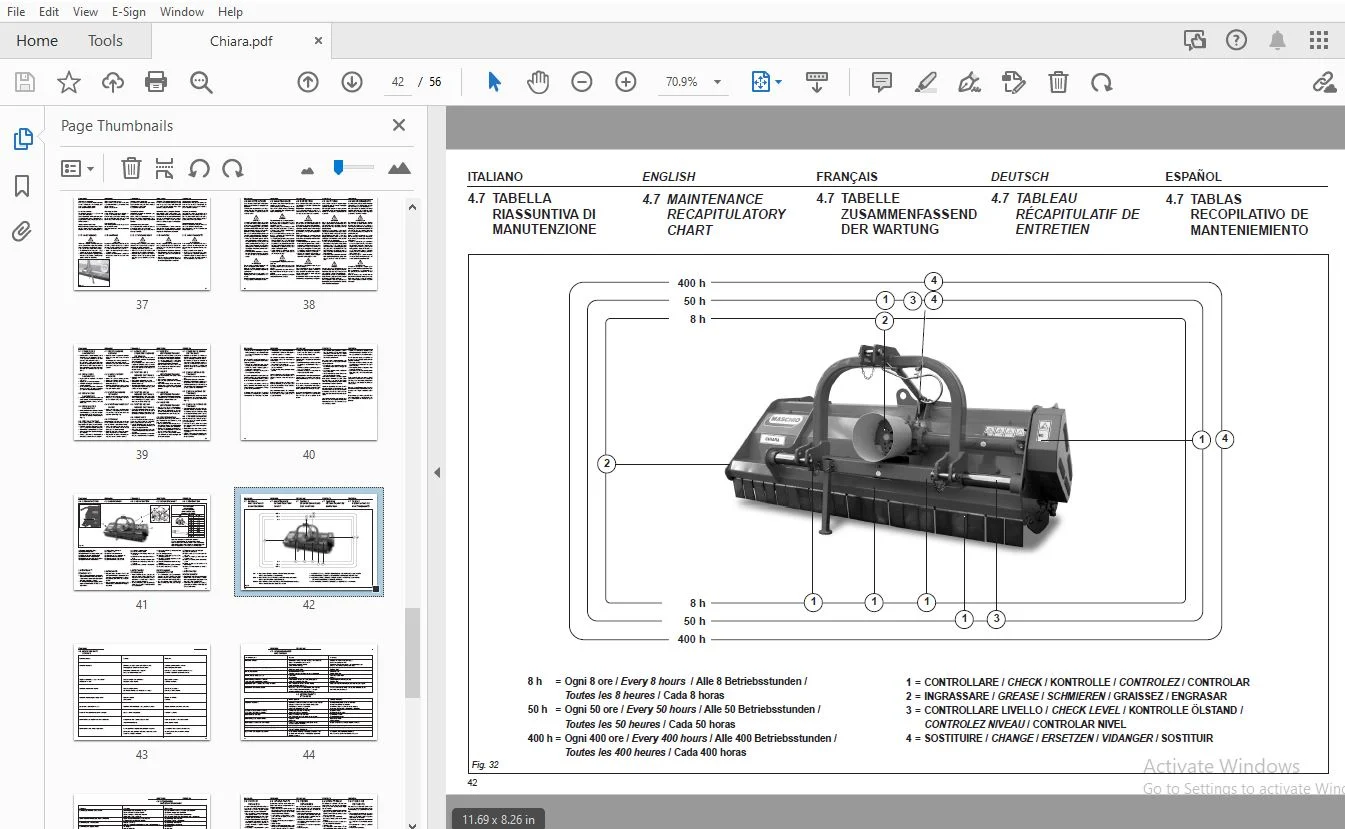Viewport: 1345px width, 829px height.
Task: Open the thumbnails options dropdown menu
Action: 78,168
